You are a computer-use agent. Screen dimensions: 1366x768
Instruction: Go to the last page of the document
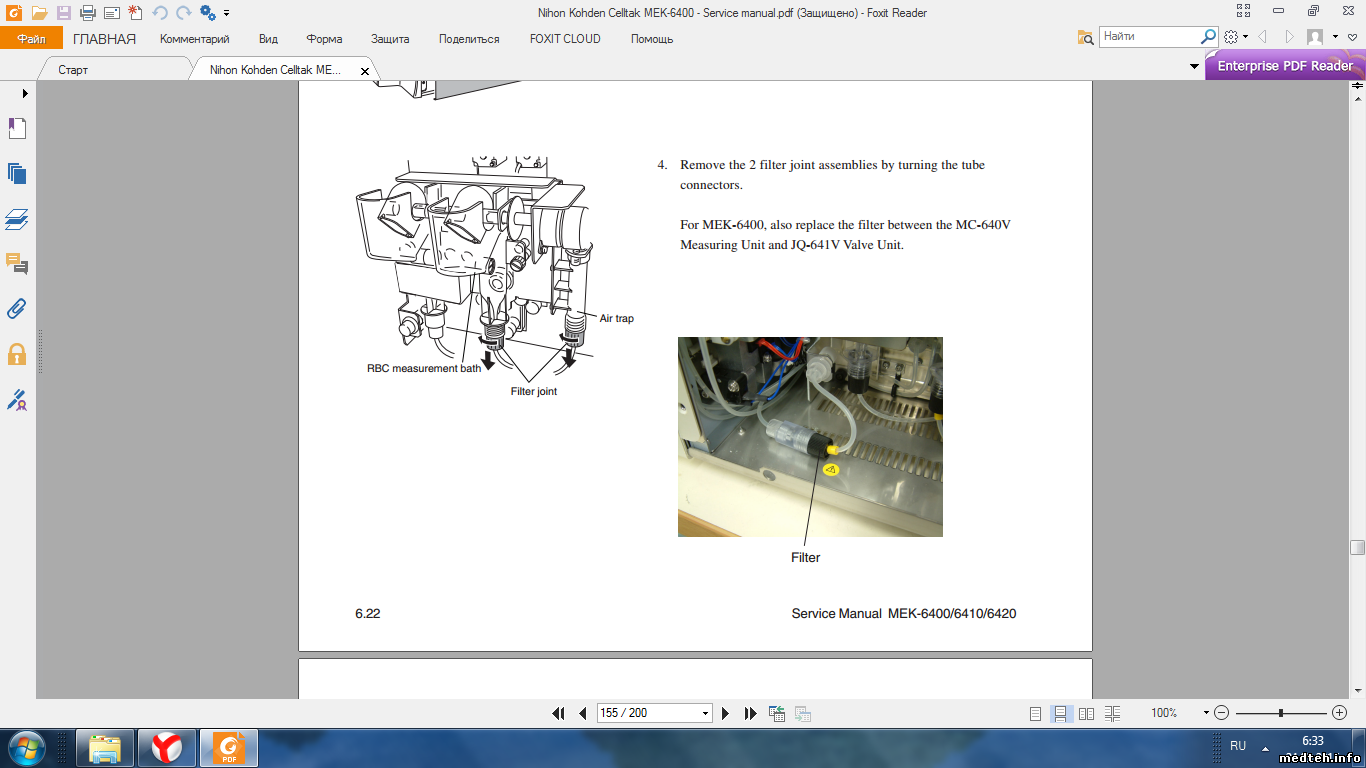[751, 713]
